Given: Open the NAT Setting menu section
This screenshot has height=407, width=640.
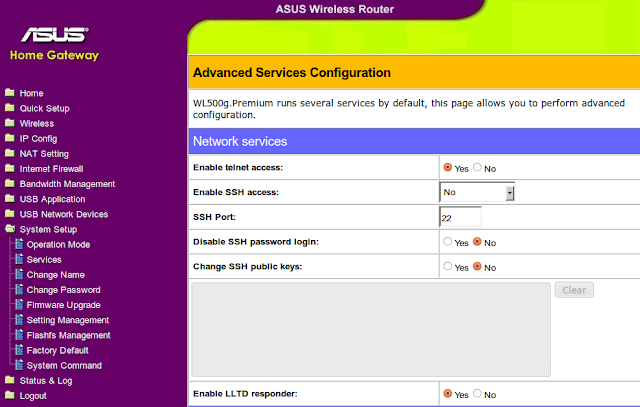Looking at the screenshot, I should [x=44, y=154].
